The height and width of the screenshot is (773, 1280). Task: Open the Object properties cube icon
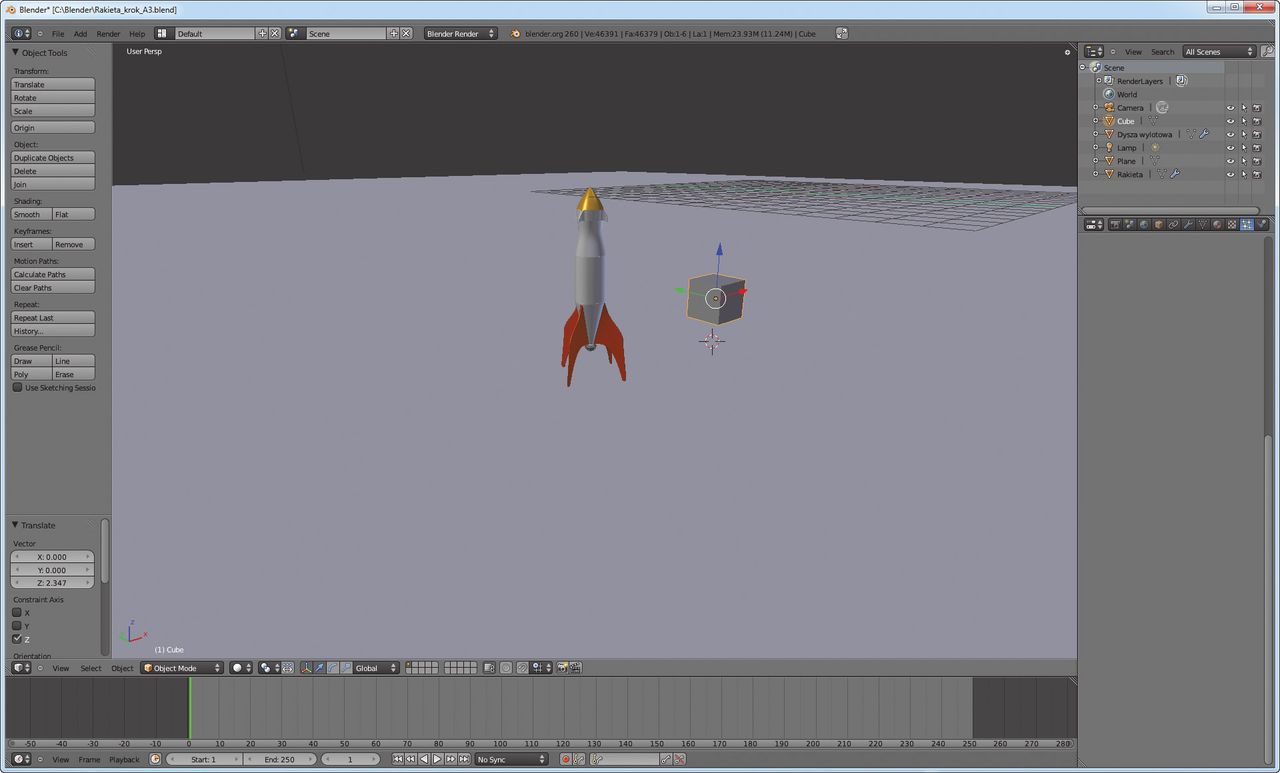1159,224
